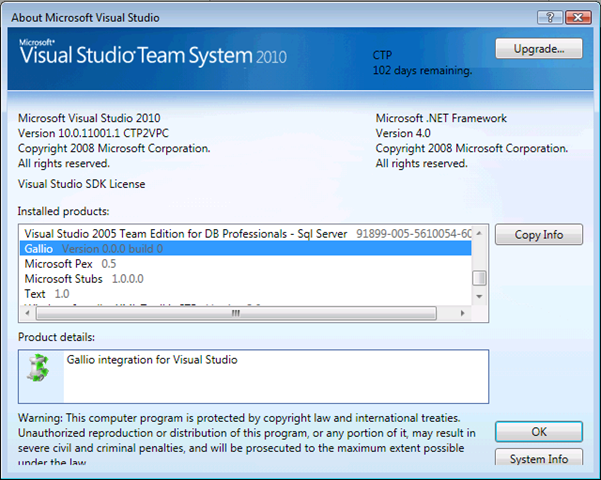Click the list's scroll up arrow
Screen dimensions: 601x480
[x=479, y=233]
